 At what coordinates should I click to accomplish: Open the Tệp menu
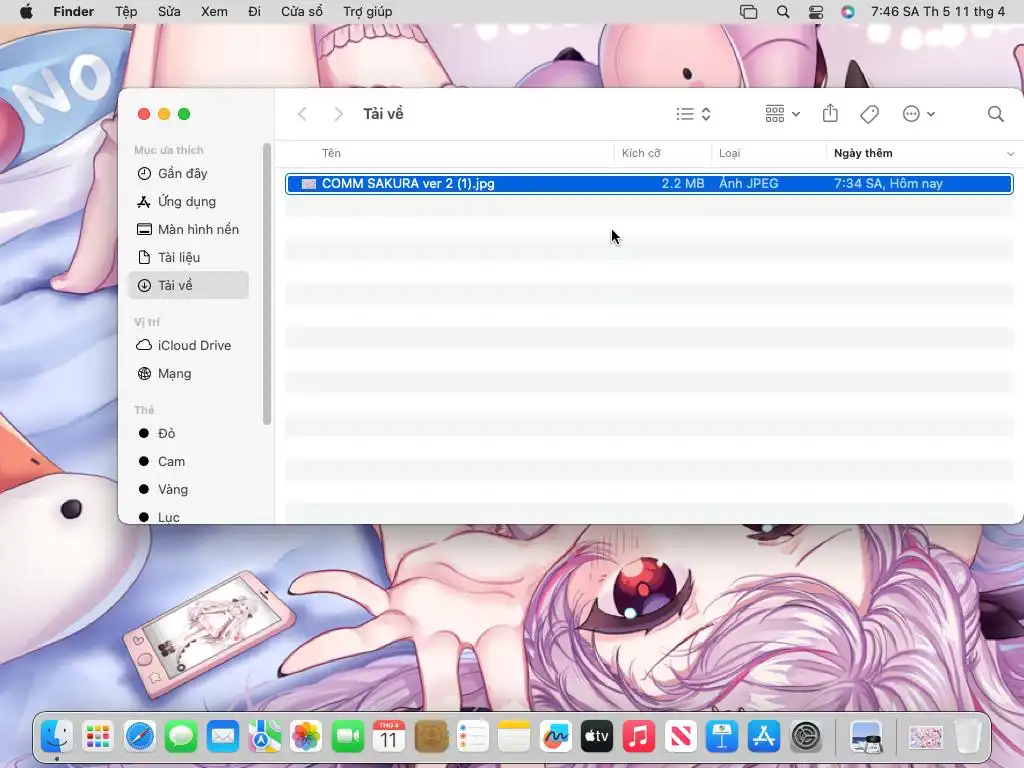pos(126,12)
